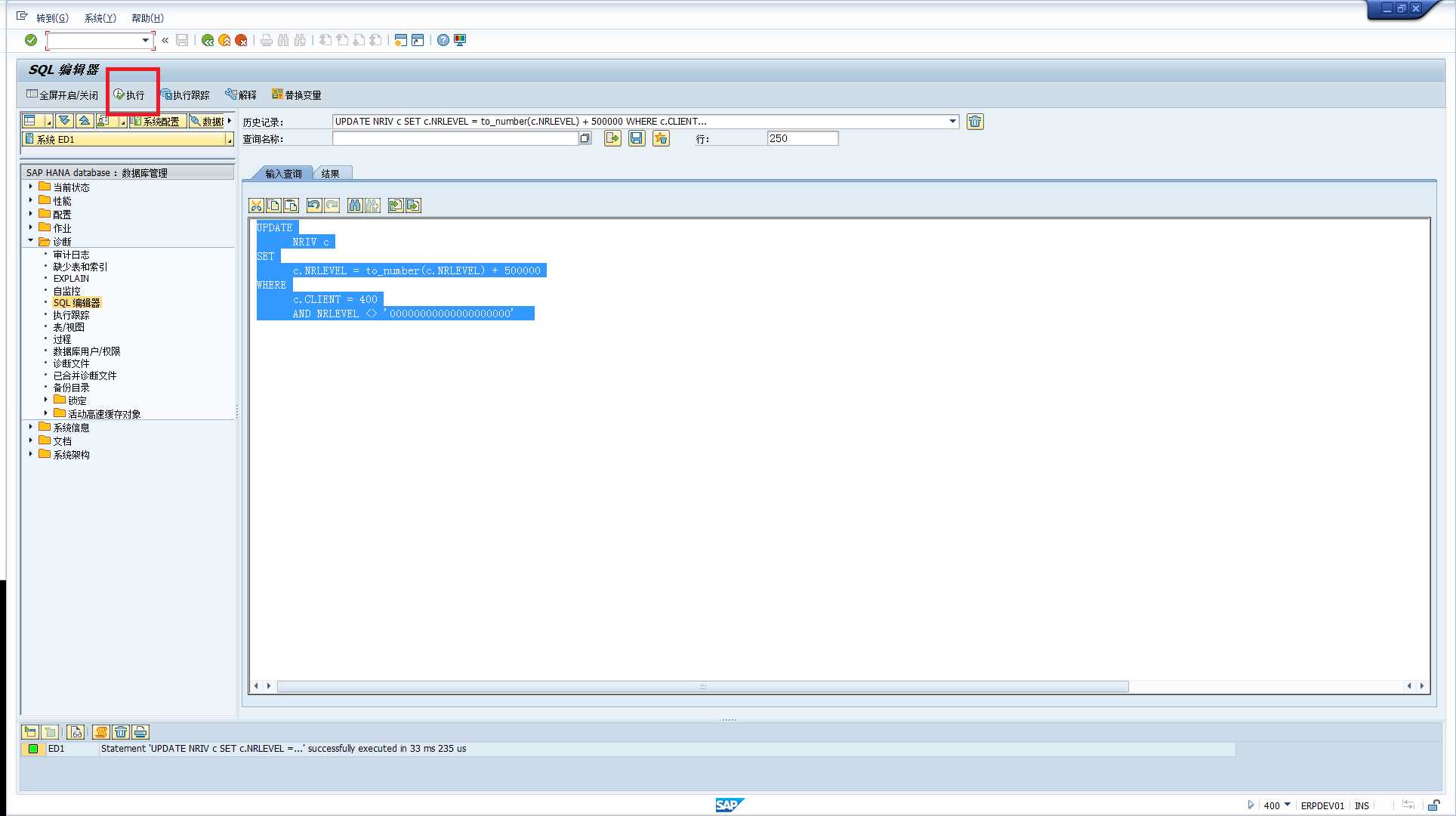Select SQL 编辑器 in the tree

pyautogui.click(x=76, y=303)
